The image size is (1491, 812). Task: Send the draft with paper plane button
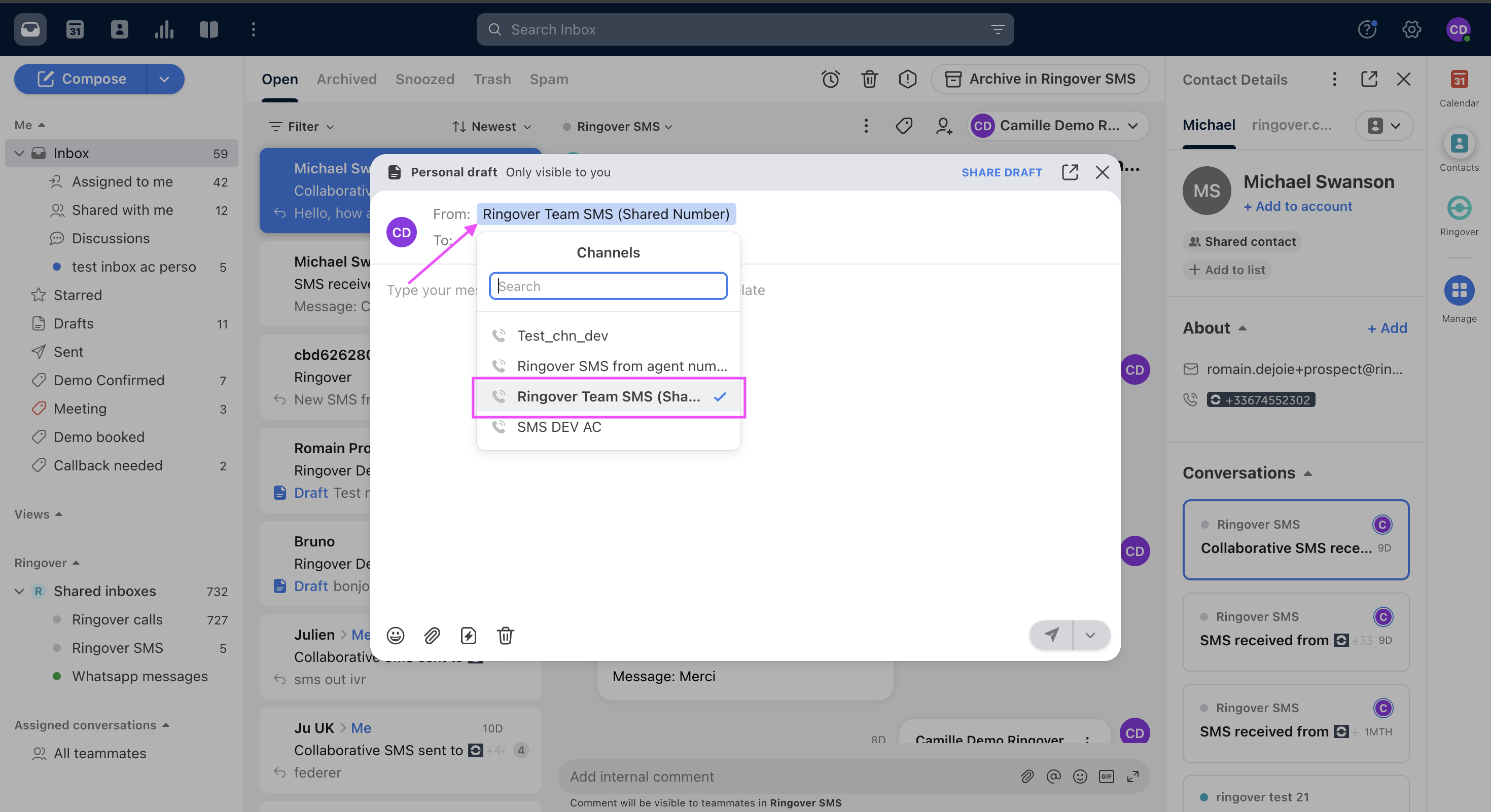[x=1051, y=635]
